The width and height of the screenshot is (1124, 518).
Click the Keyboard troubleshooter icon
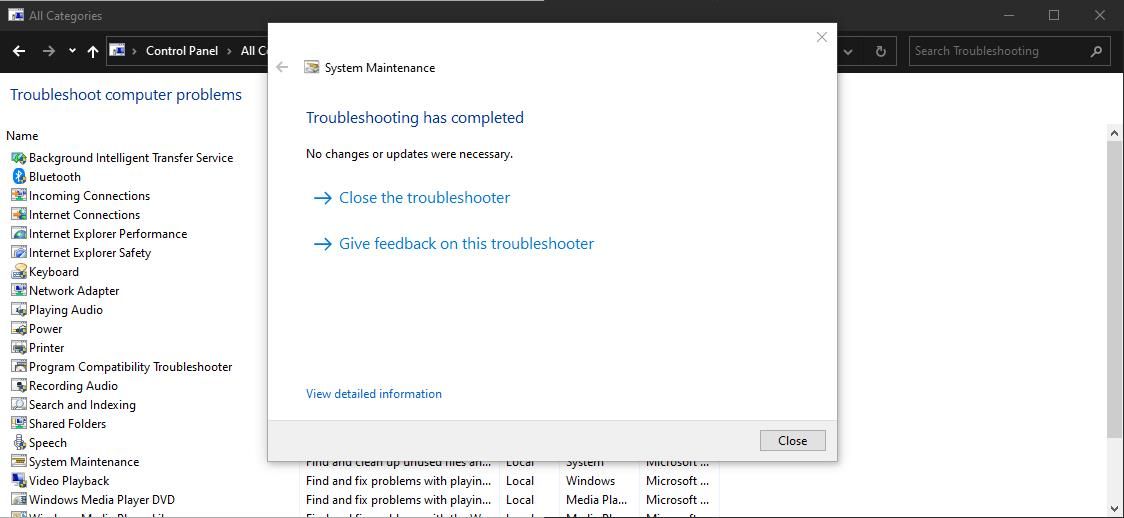[x=19, y=272]
